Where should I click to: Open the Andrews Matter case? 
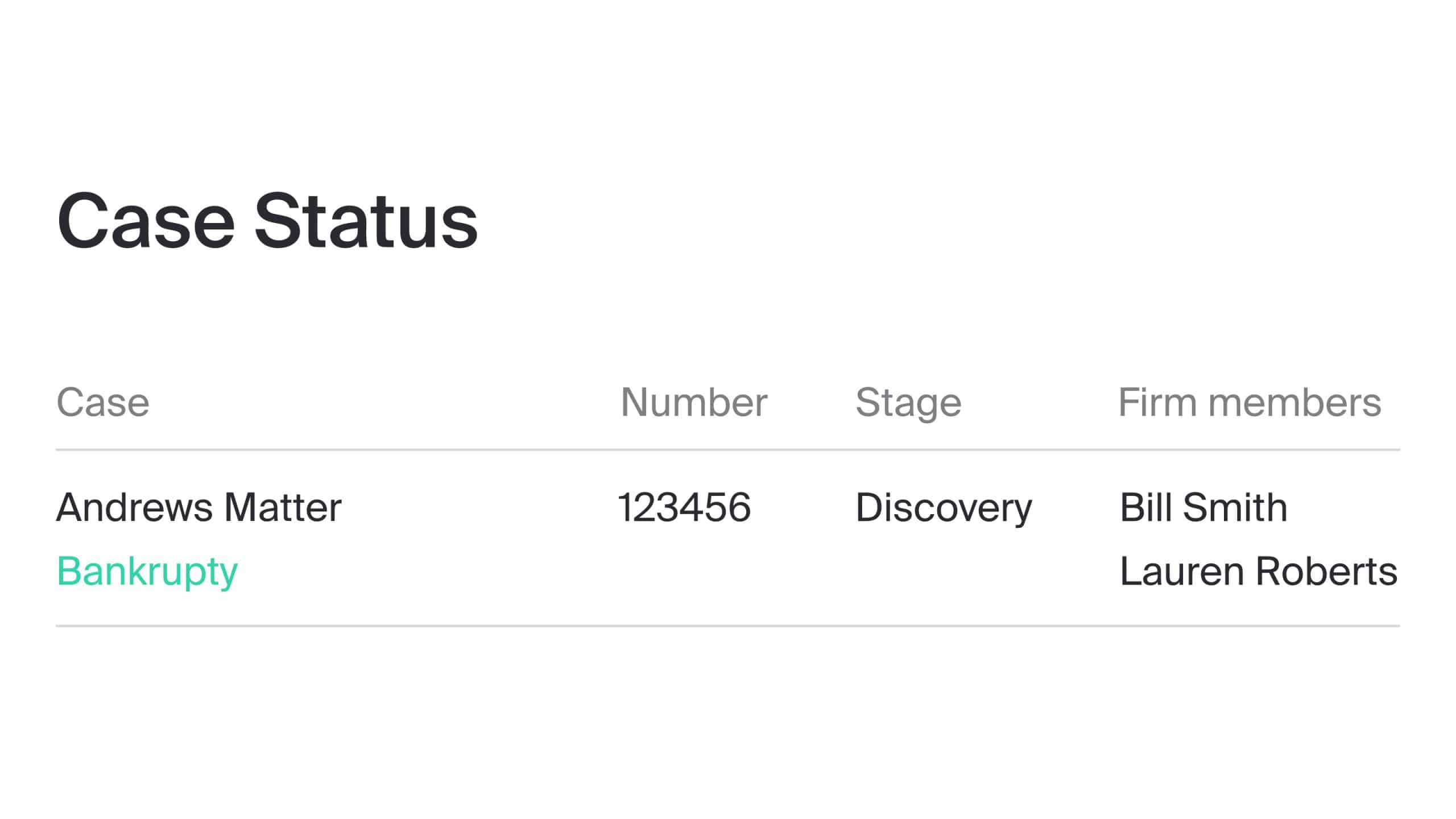[x=199, y=507]
